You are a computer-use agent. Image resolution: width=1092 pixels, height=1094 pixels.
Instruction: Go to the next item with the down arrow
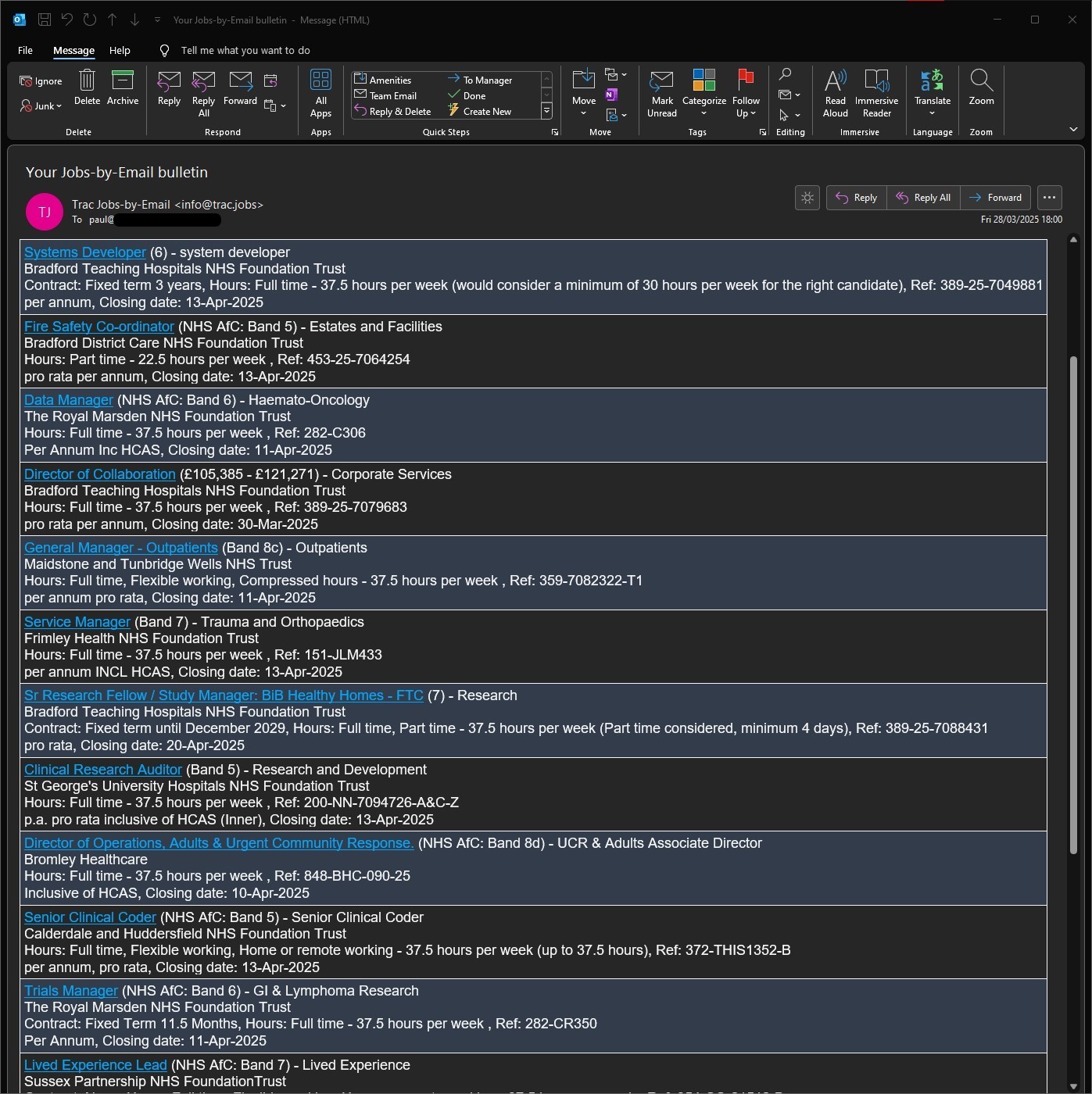pos(134,20)
